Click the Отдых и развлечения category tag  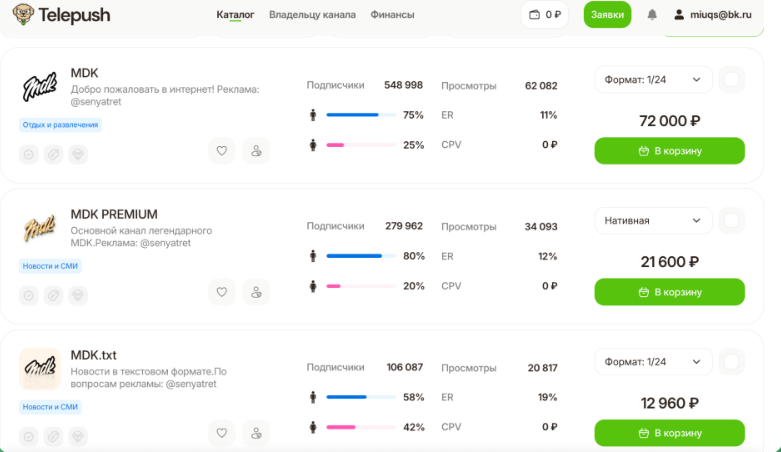(60, 125)
